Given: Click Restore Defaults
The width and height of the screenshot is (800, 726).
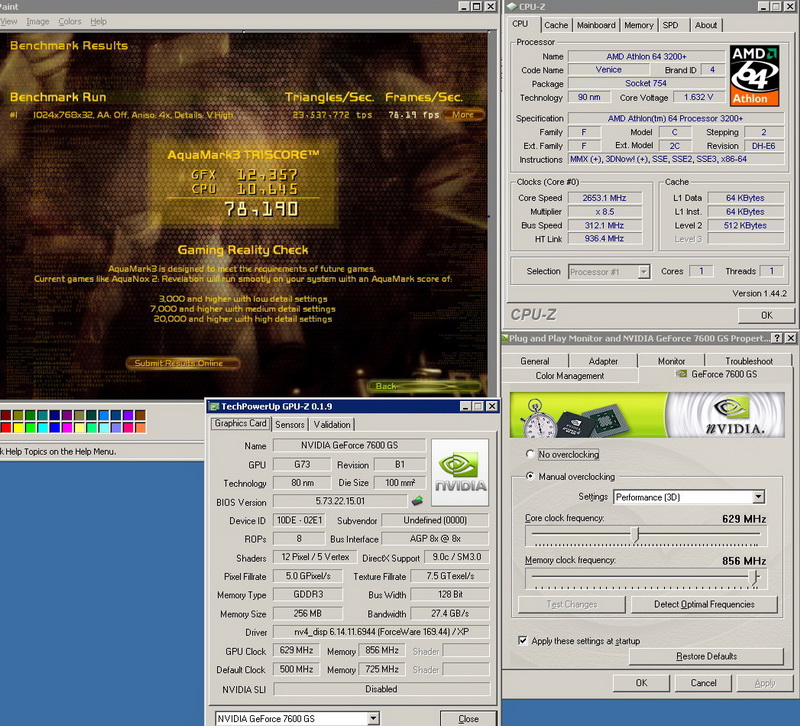Looking at the screenshot, I should point(706,656).
